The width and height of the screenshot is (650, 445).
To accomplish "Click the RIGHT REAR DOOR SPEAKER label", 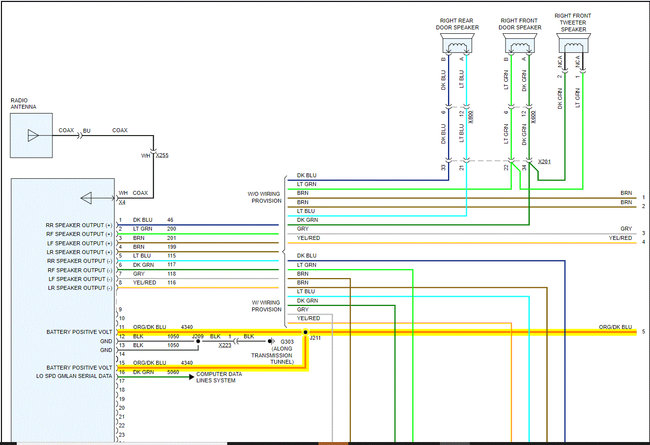I will coord(457,24).
